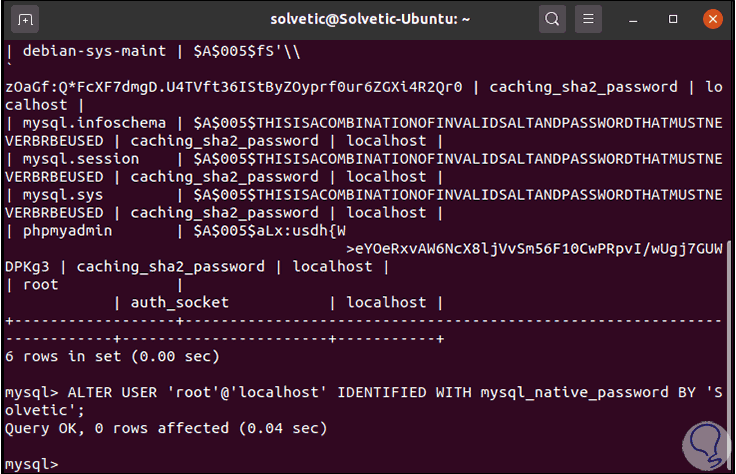Open the terminal hamburger menu
736x474 pixels.
click(591, 18)
